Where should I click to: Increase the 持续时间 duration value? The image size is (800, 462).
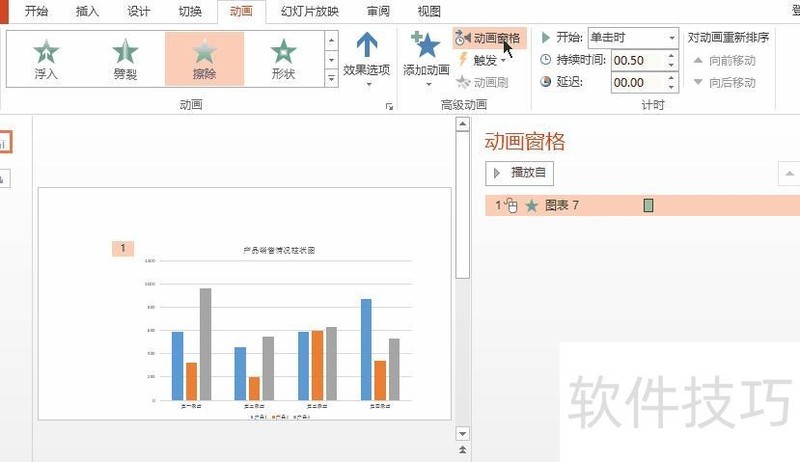pyautogui.click(x=671, y=56)
